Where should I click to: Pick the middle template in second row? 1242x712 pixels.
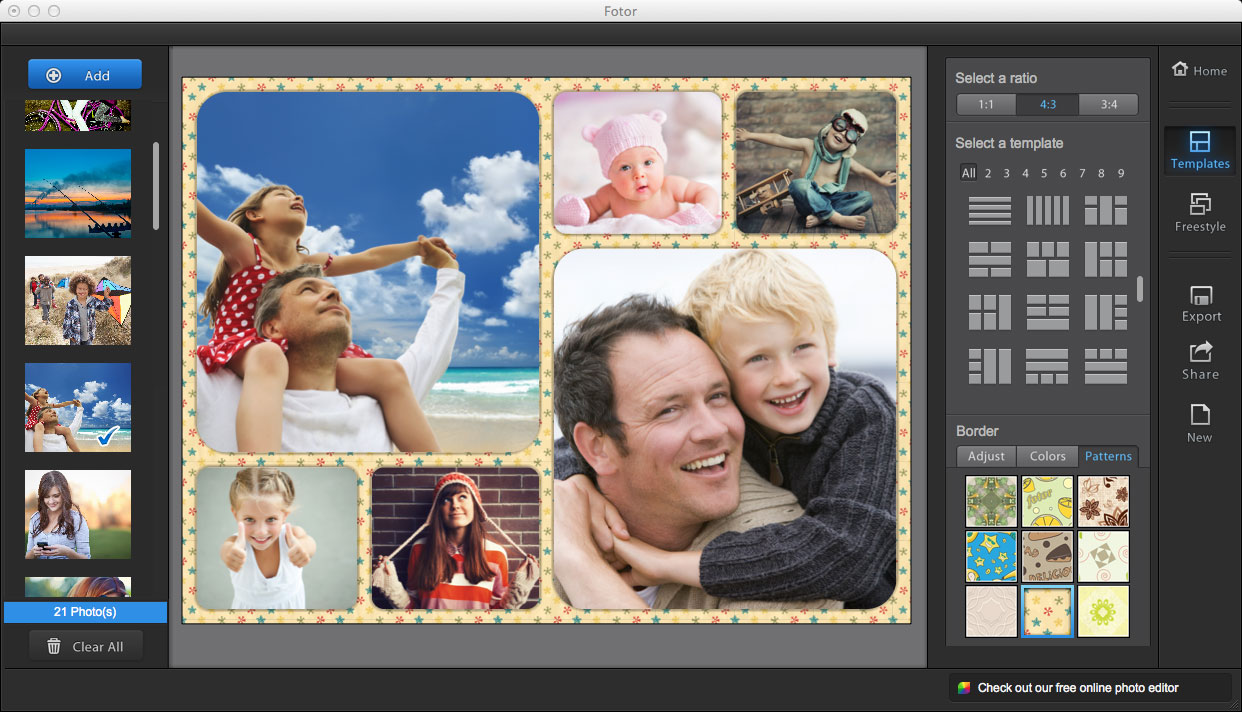tap(1048, 259)
